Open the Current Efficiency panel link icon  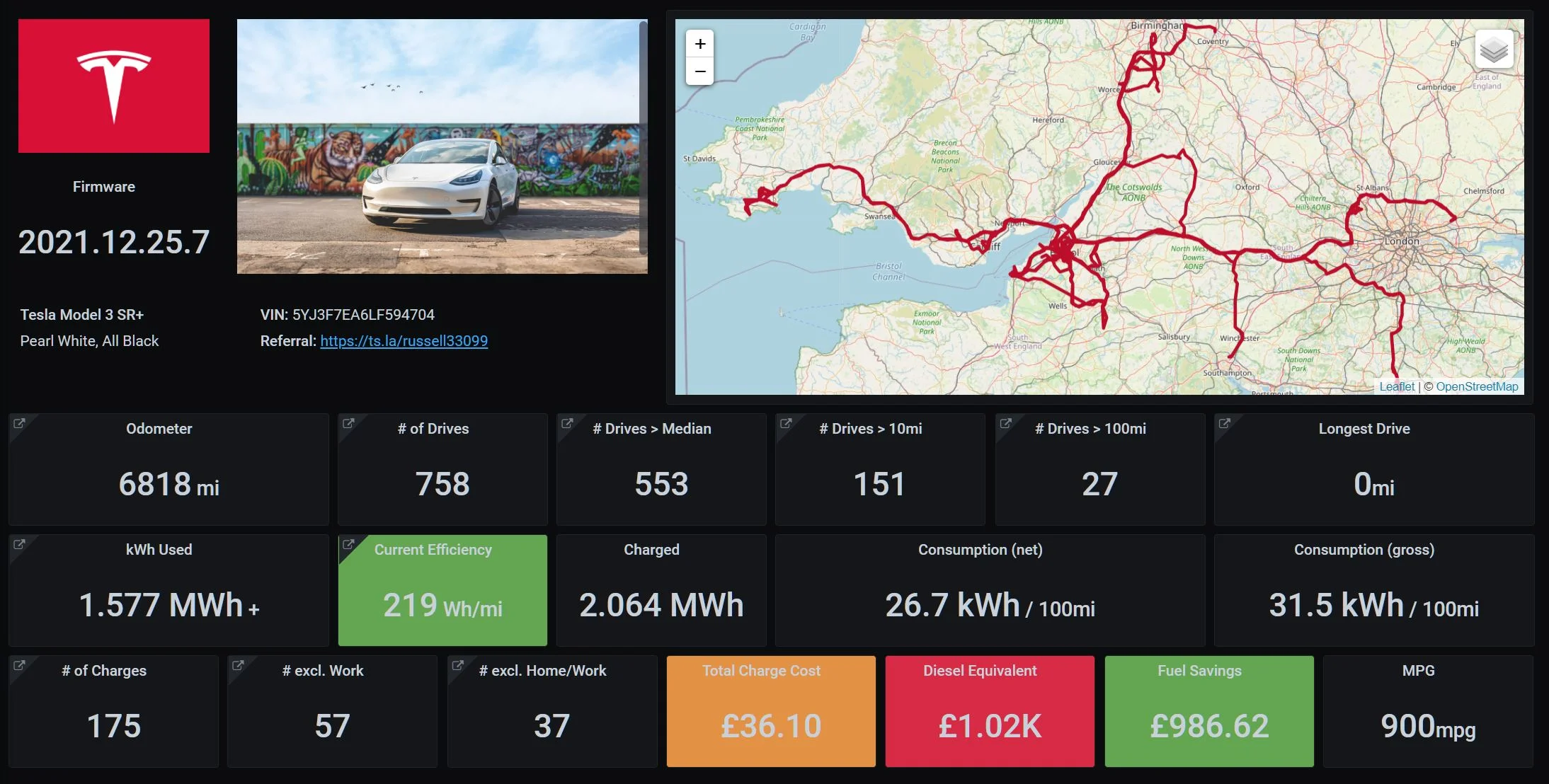348,544
